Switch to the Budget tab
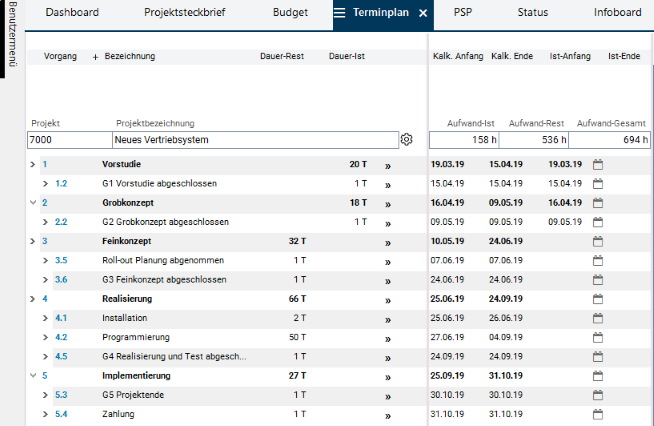This screenshot has height=426, width=654. click(290, 13)
